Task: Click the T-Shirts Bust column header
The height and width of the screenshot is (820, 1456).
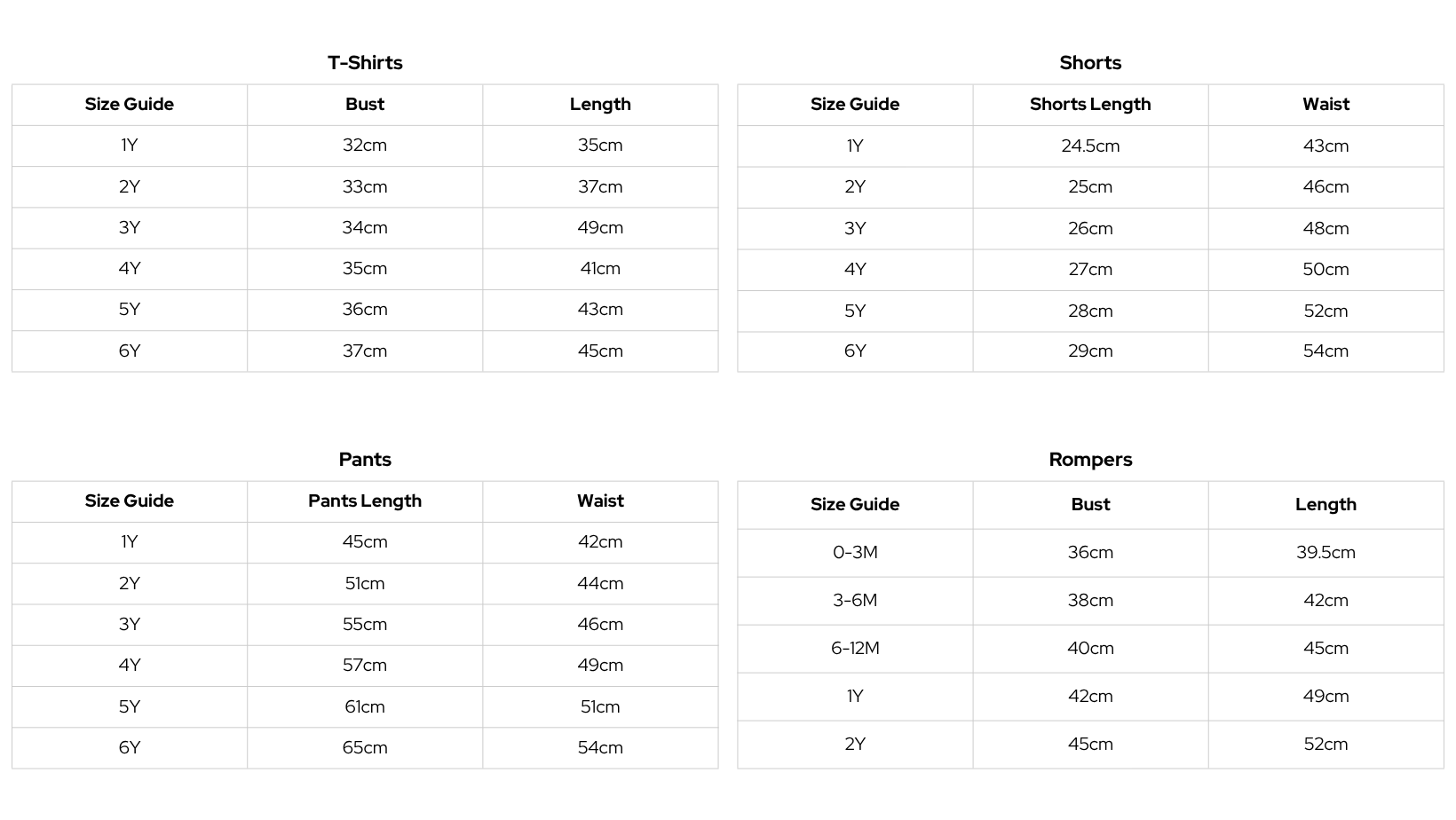Action: [x=365, y=105]
